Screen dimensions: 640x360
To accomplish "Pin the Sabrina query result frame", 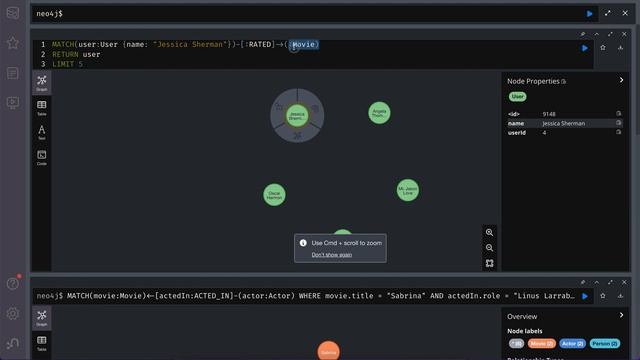I will 583,282.
